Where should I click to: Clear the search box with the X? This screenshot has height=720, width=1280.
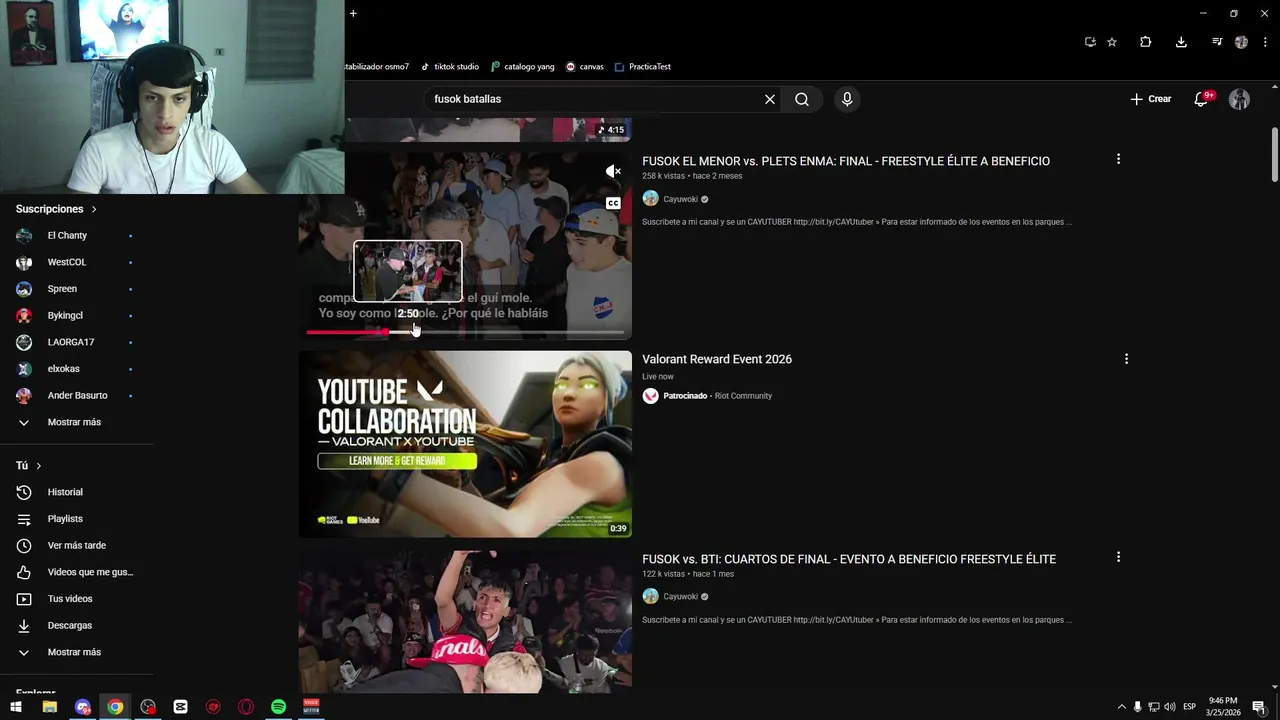[770, 99]
